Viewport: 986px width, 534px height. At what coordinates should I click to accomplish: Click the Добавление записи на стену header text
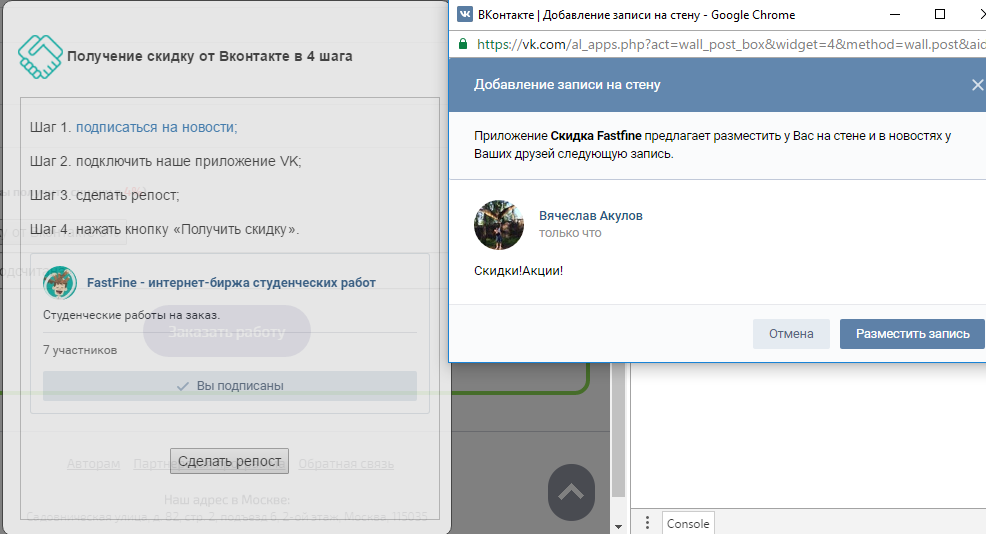click(x=567, y=85)
